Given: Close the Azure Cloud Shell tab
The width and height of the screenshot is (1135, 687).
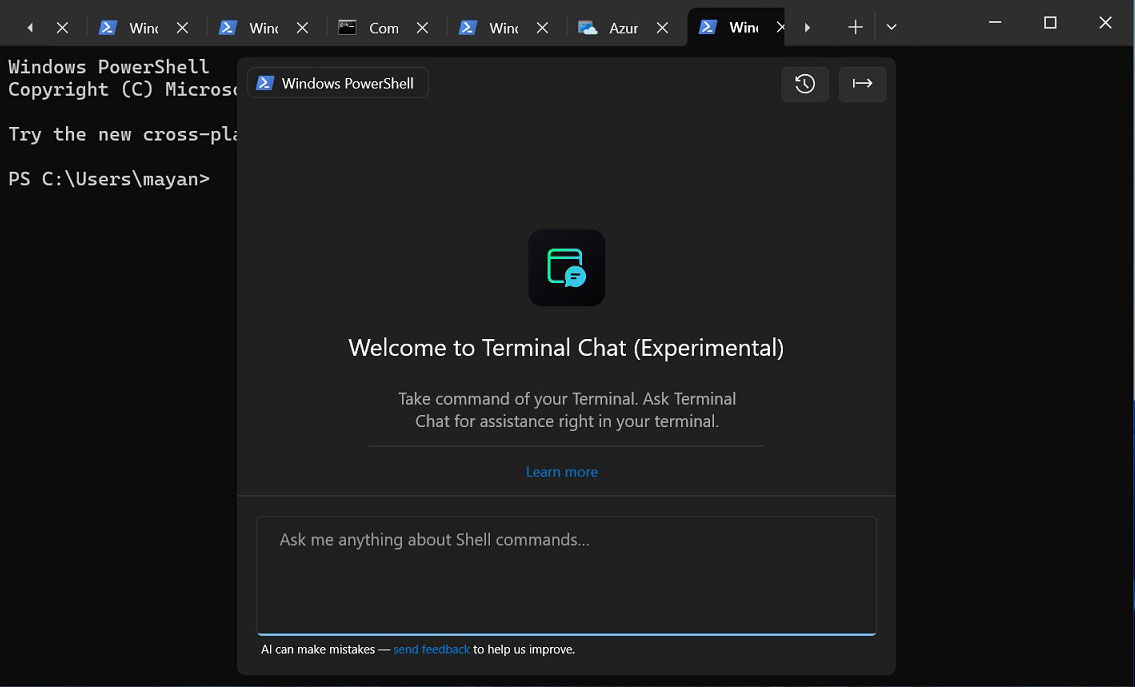Looking at the screenshot, I should (x=662, y=28).
